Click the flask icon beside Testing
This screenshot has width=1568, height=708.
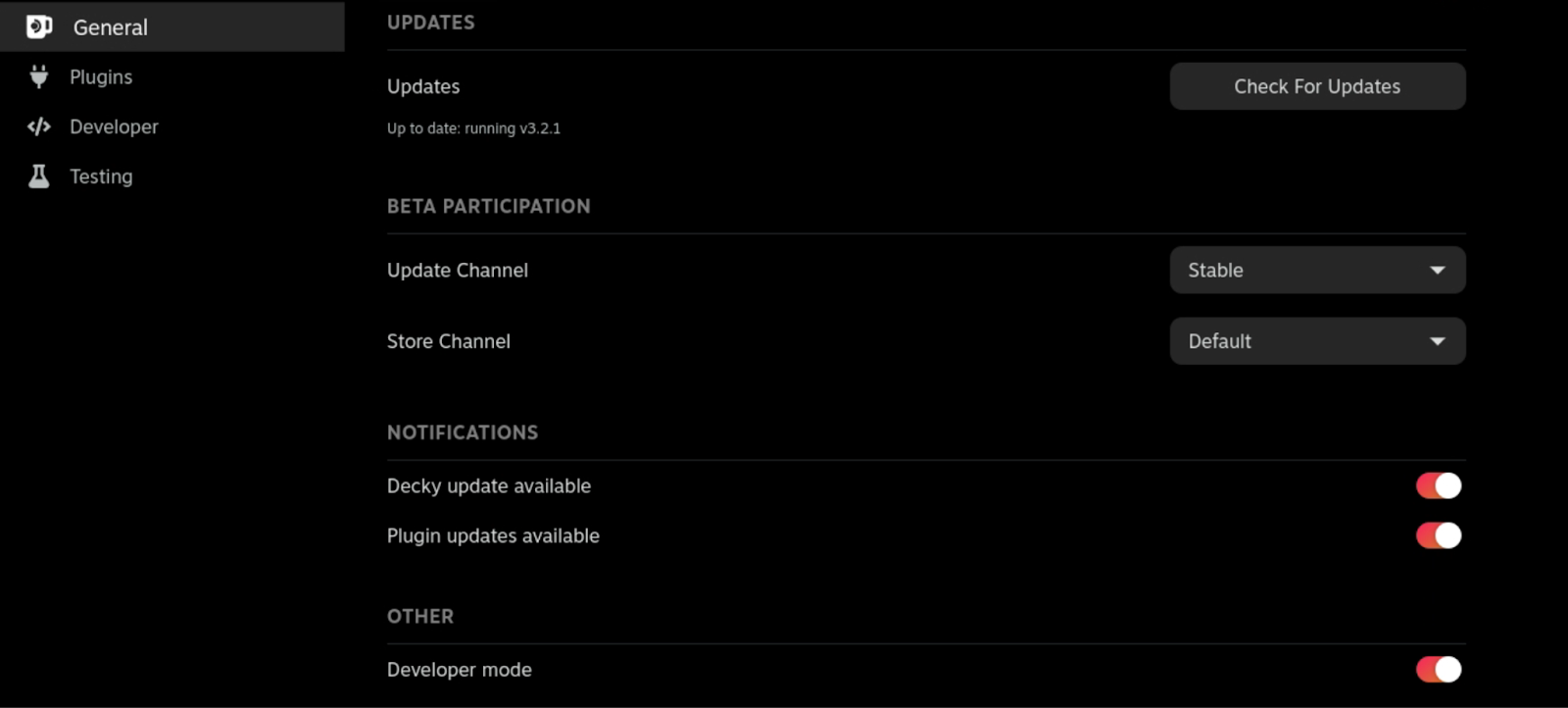[39, 177]
